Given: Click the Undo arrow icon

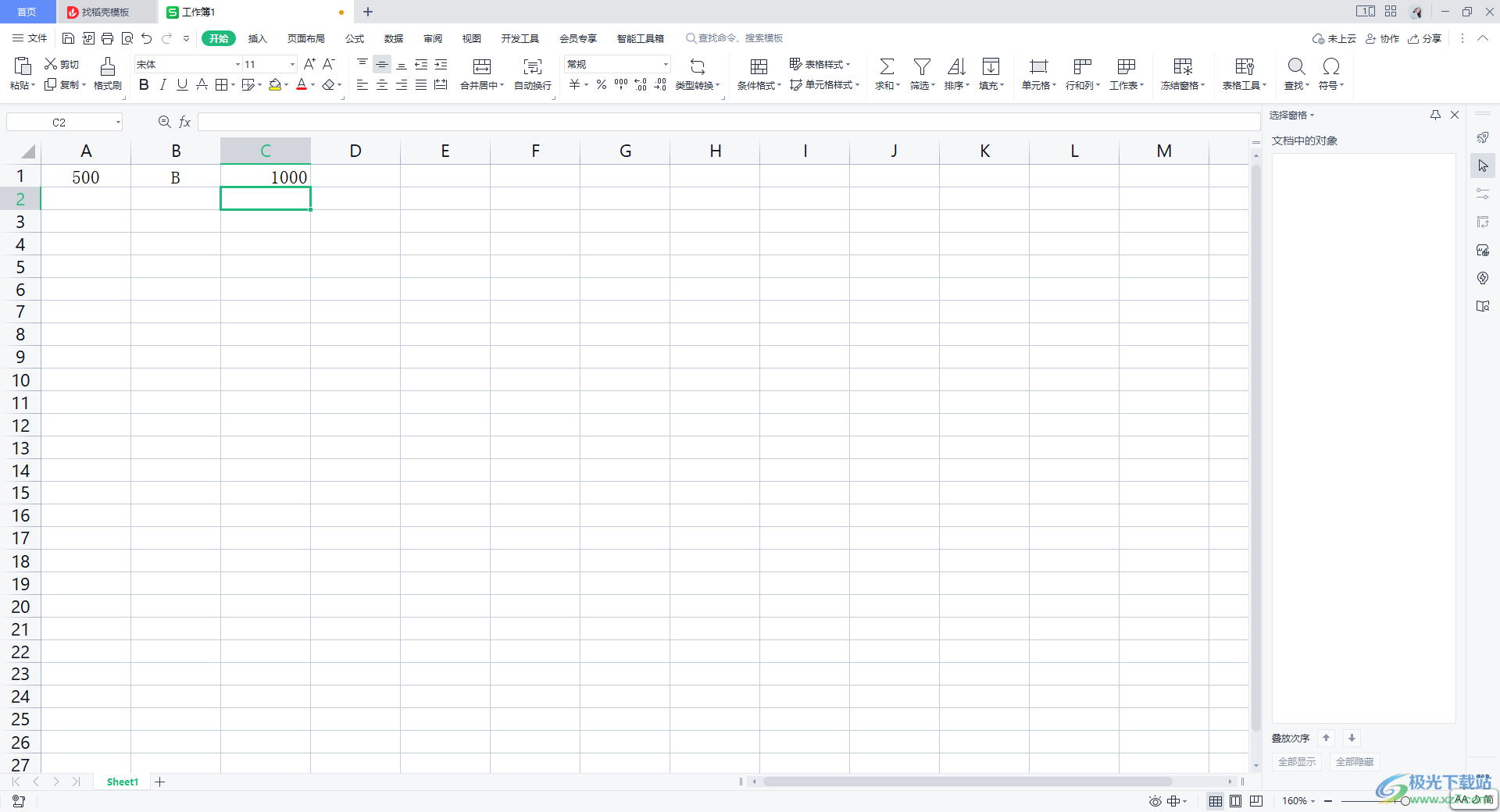Looking at the screenshot, I should coord(146,38).
